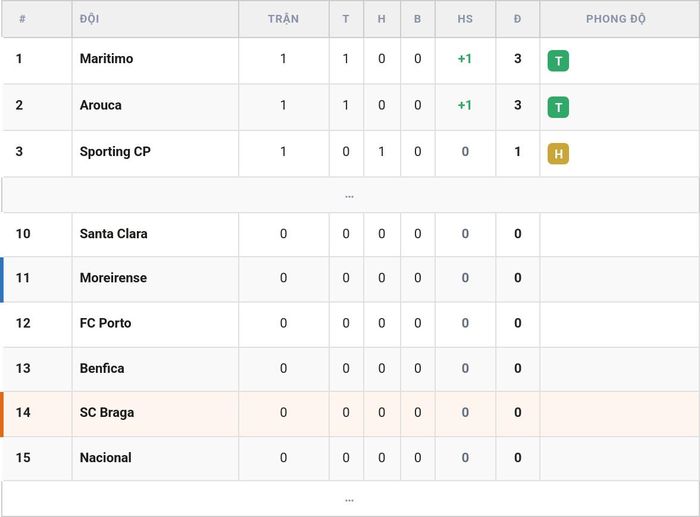Viewport: 700px width, 517px height.
Task: Open the Sporting CP team page
Action: coord(115,151)
